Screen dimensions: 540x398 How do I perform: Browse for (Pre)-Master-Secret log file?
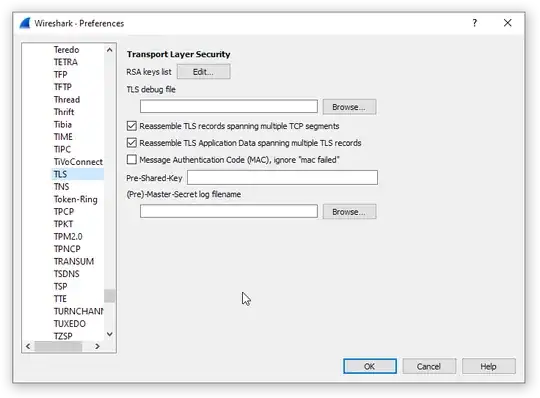pyautogui.click(x=349, y=212)
